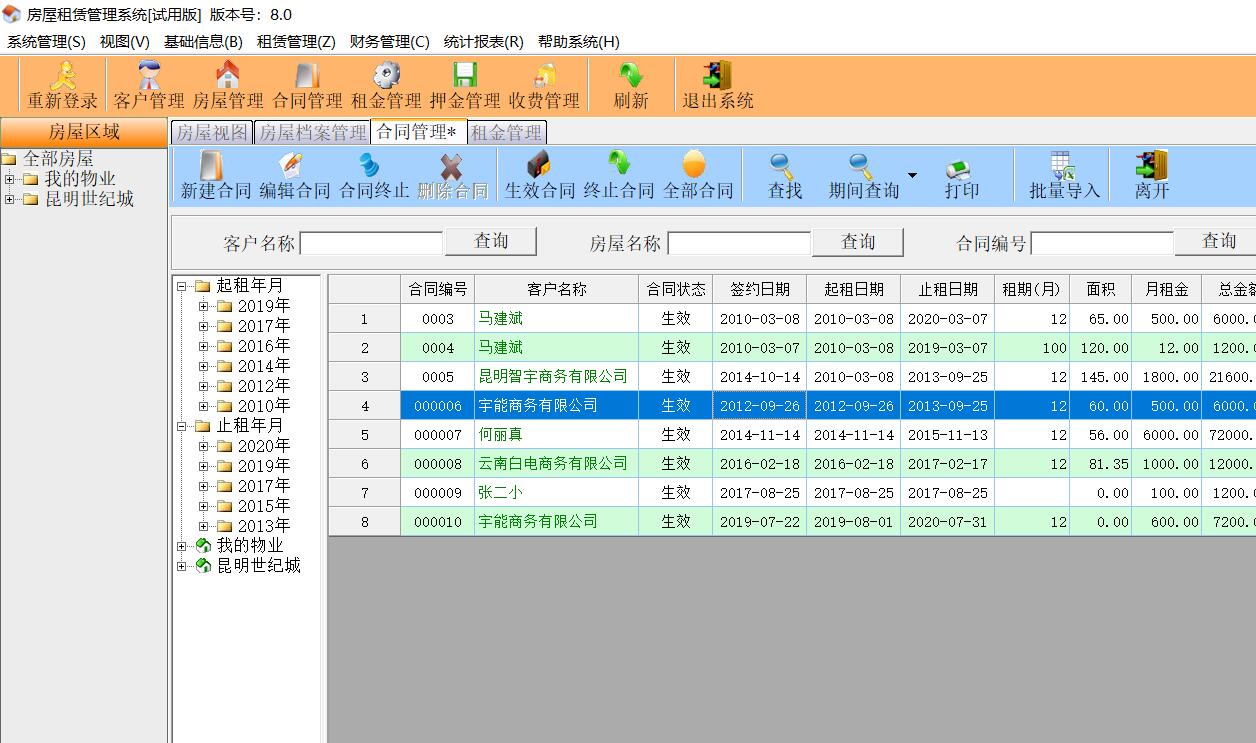Switch to the 房屋档案管理 tab
1256x743 pixels.
point(312,133)
